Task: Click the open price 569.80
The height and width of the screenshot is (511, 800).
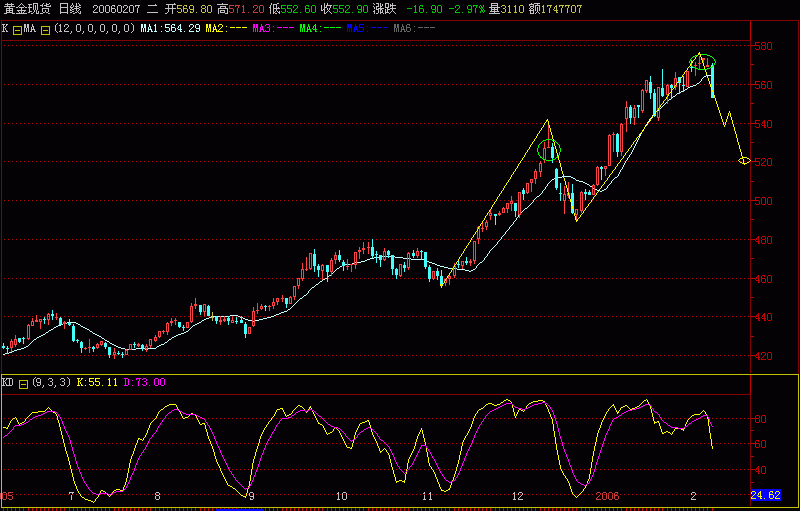Action: click(194, 9)
